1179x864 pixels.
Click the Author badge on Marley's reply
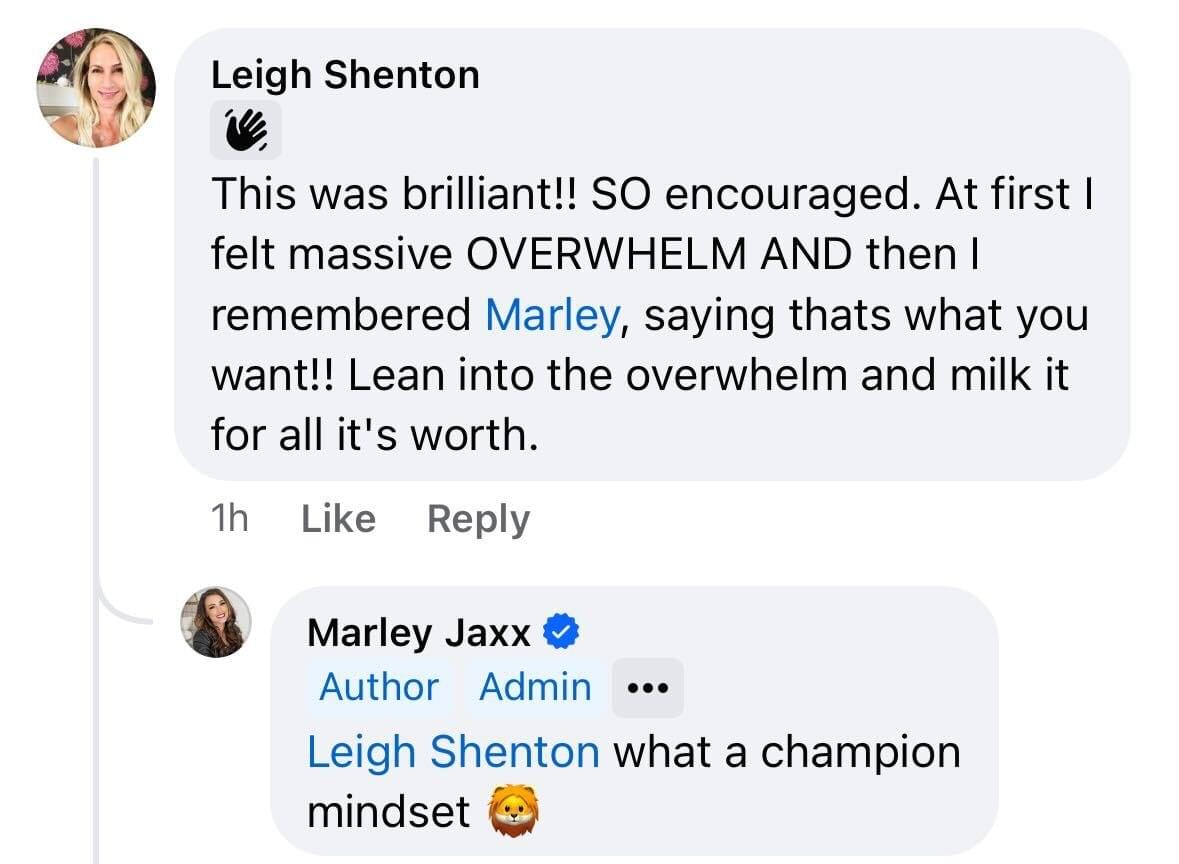(378, 688)
